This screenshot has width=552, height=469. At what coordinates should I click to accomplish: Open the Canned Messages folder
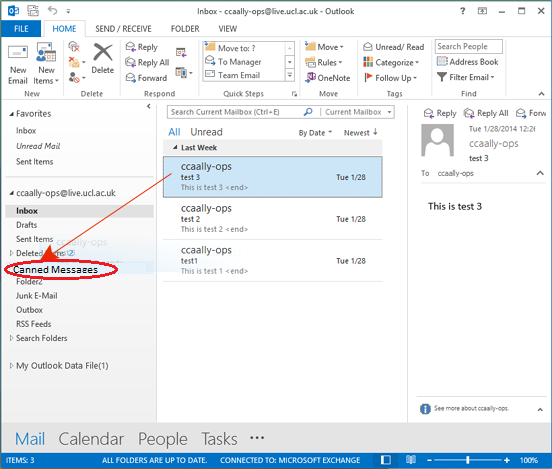tap(56, 270)
